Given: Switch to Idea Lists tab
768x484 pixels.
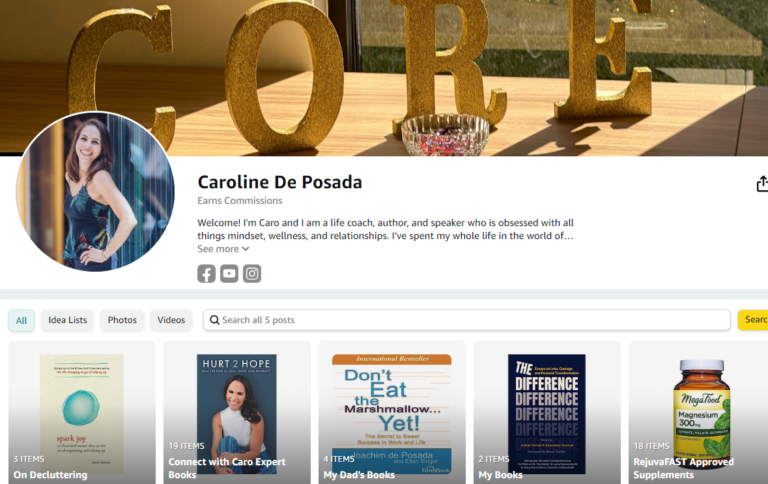Looking at the screenshot, I should [68, 320].
